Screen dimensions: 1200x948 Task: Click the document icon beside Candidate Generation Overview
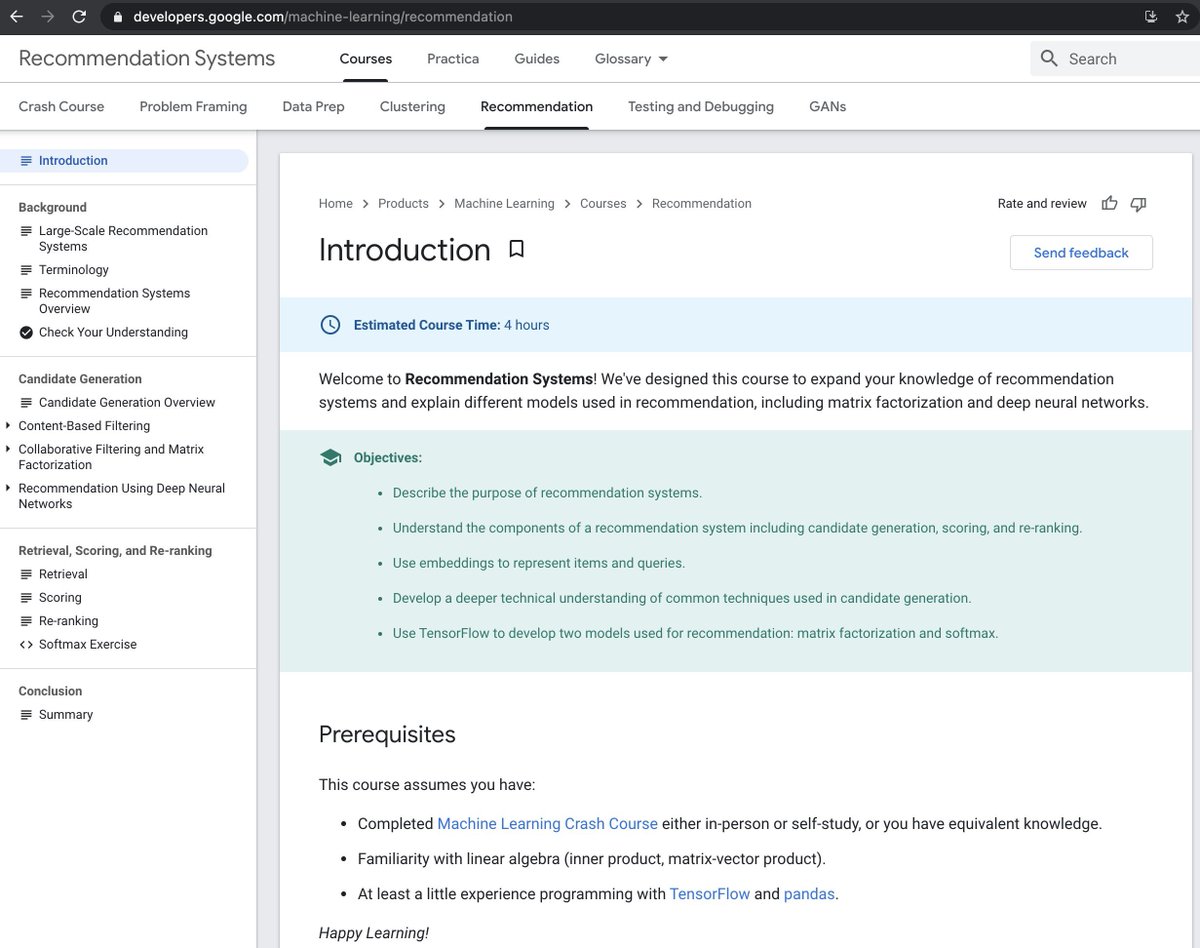26,403
